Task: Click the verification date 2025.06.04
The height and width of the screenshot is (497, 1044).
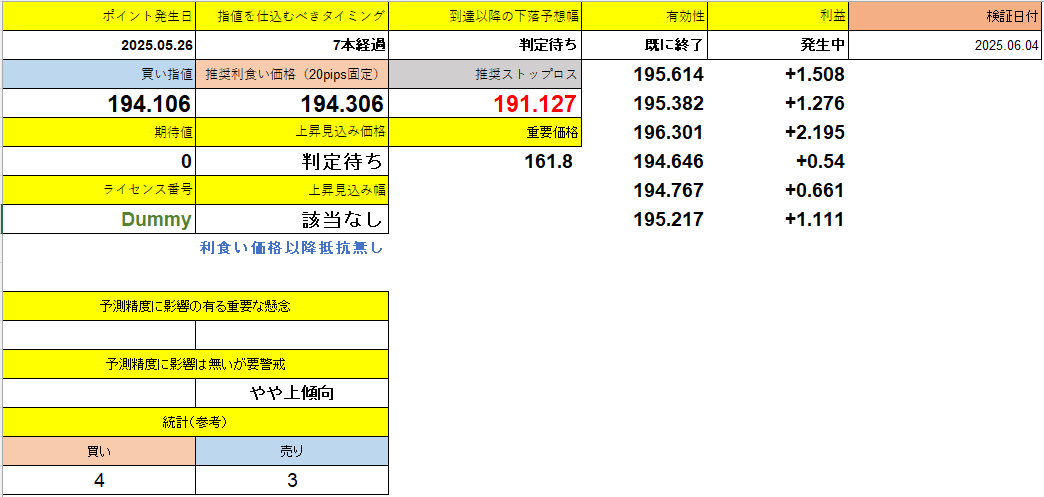Action: pyautogui.click(x=946, y=45)
